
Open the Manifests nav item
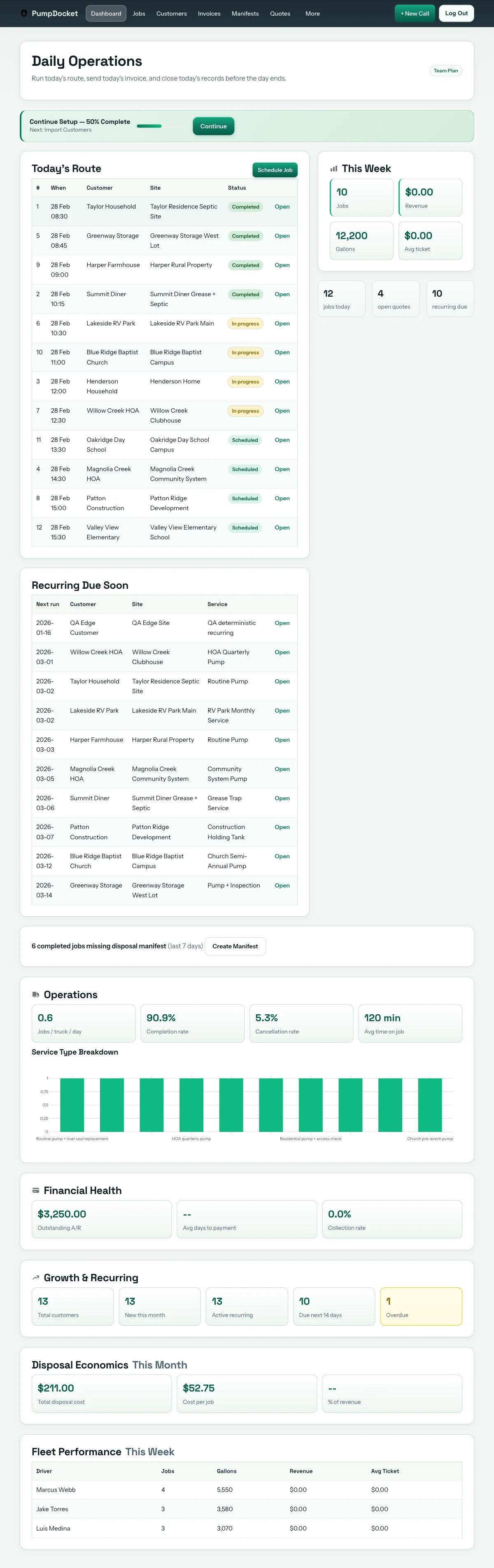tap(245, 14)
